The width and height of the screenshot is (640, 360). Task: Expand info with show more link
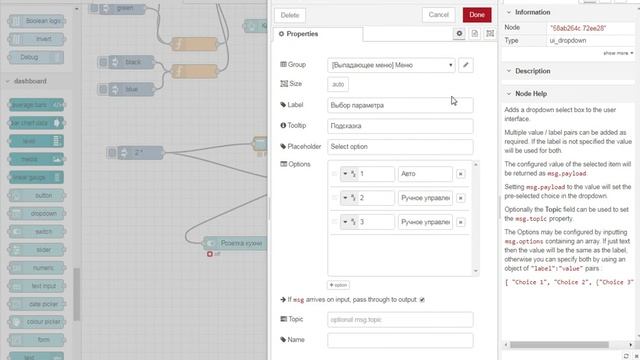(x=618, y=53)
